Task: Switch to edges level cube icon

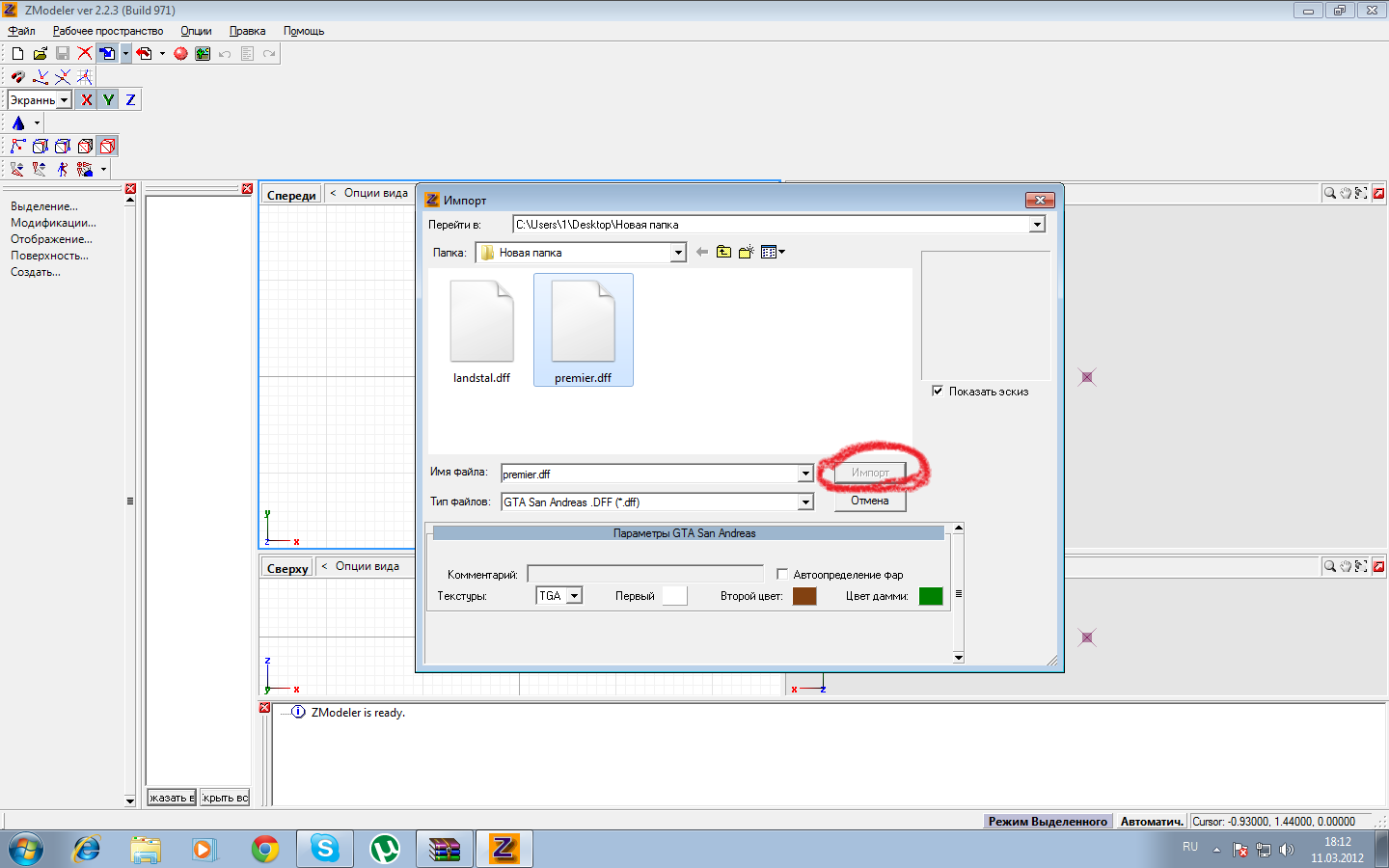Action: (41, 147)
